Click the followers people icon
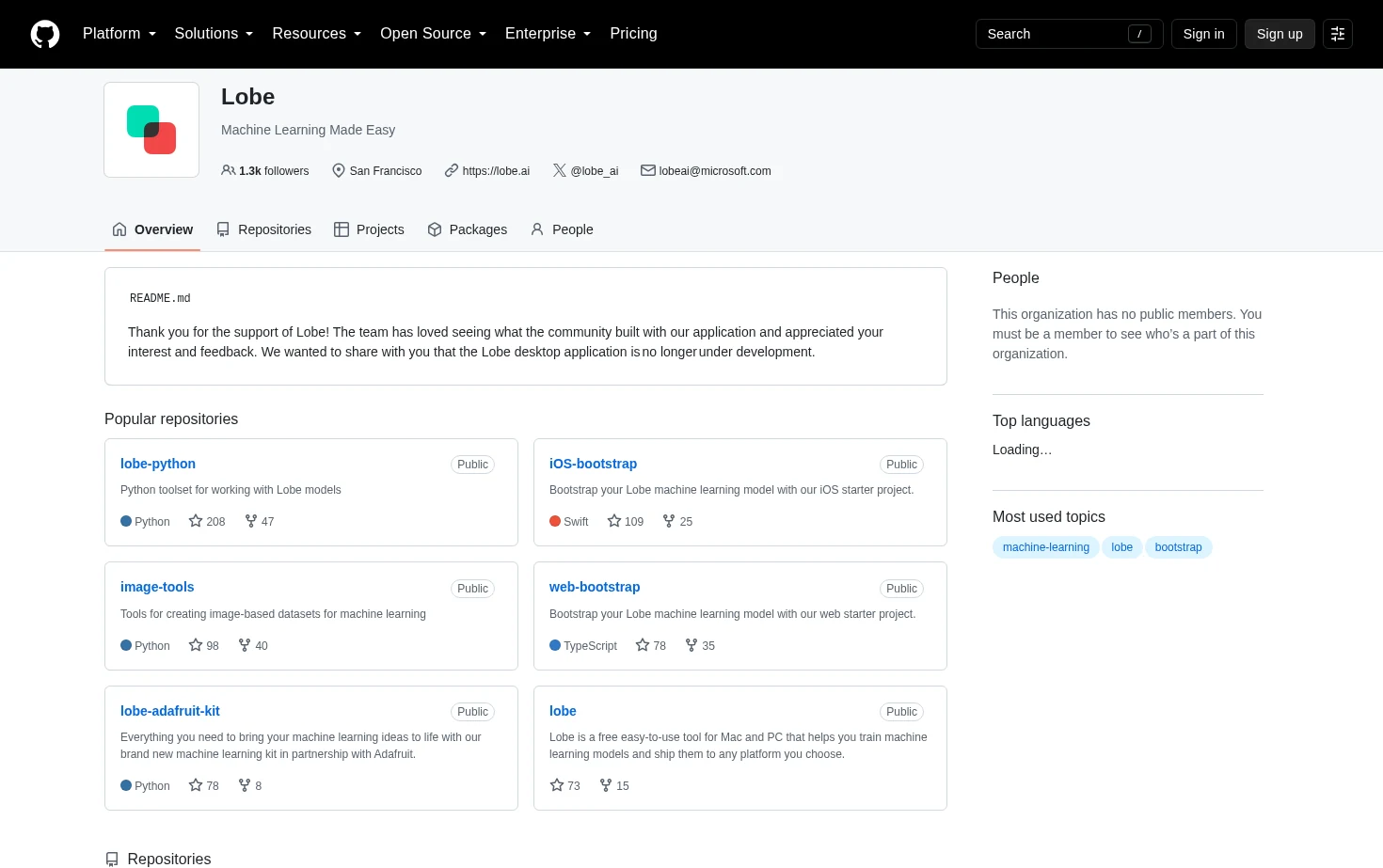 (228, 170)
